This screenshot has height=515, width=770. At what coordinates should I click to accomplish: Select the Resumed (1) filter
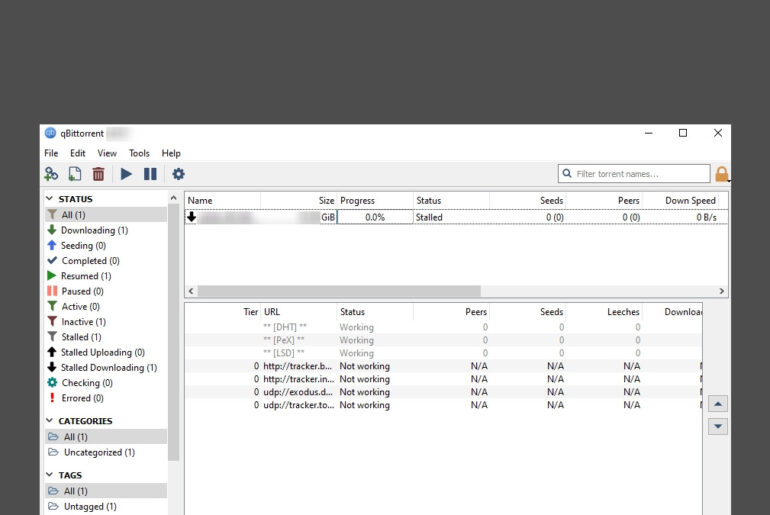106,276
